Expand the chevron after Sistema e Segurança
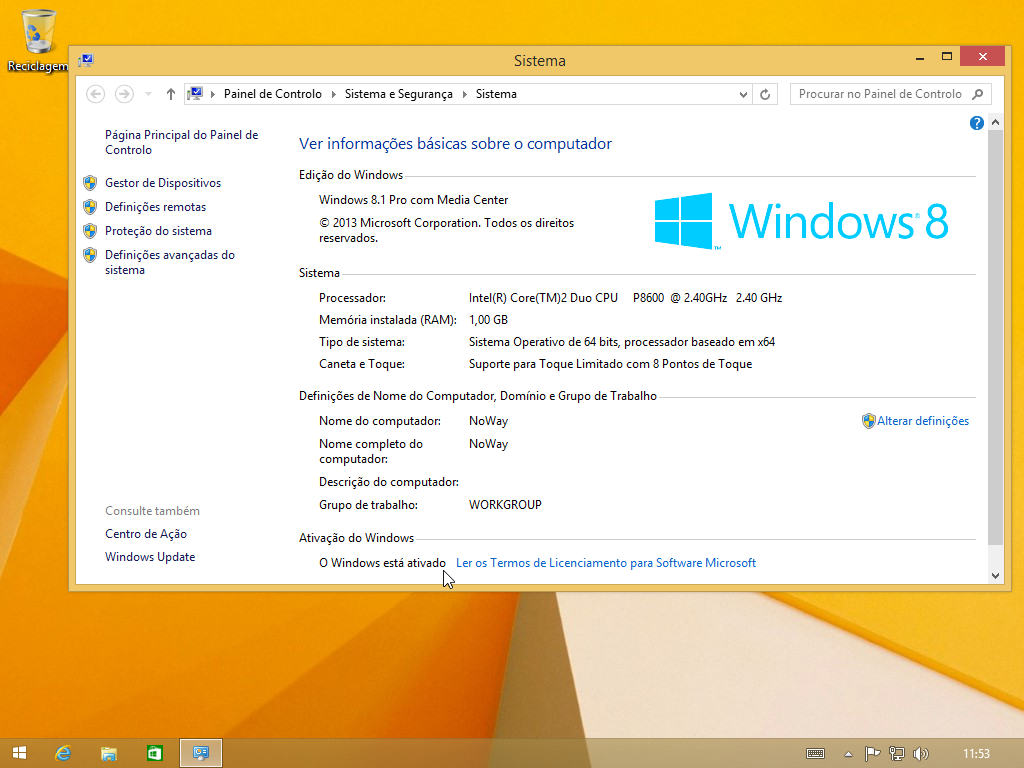This screenshot has height=768, width=1024. click(464, 94)
